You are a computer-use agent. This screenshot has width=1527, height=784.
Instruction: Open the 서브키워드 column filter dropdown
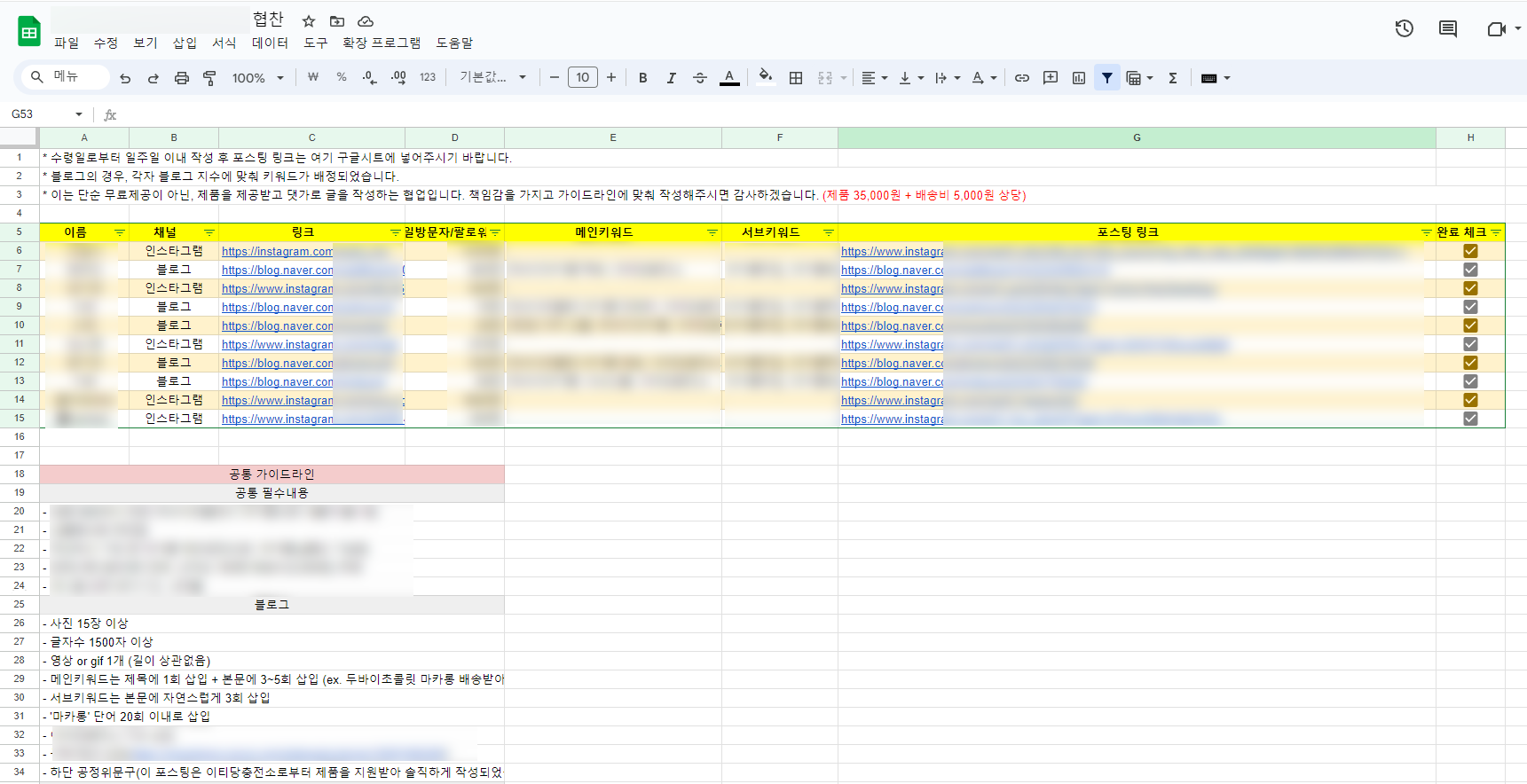point(828,232)
